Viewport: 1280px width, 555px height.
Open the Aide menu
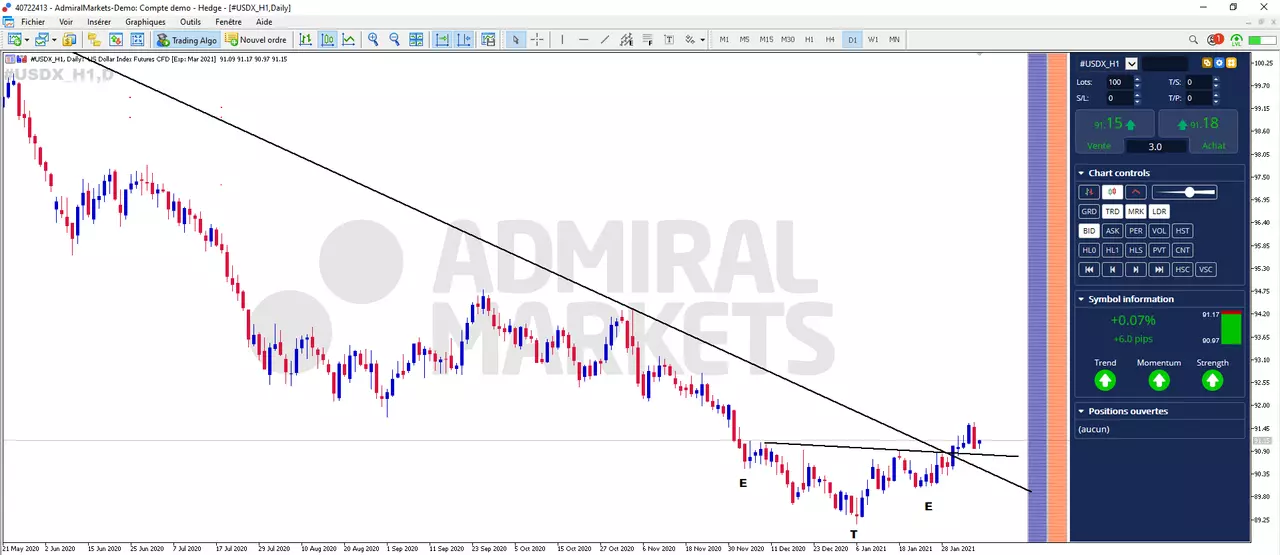coord(264,22)
